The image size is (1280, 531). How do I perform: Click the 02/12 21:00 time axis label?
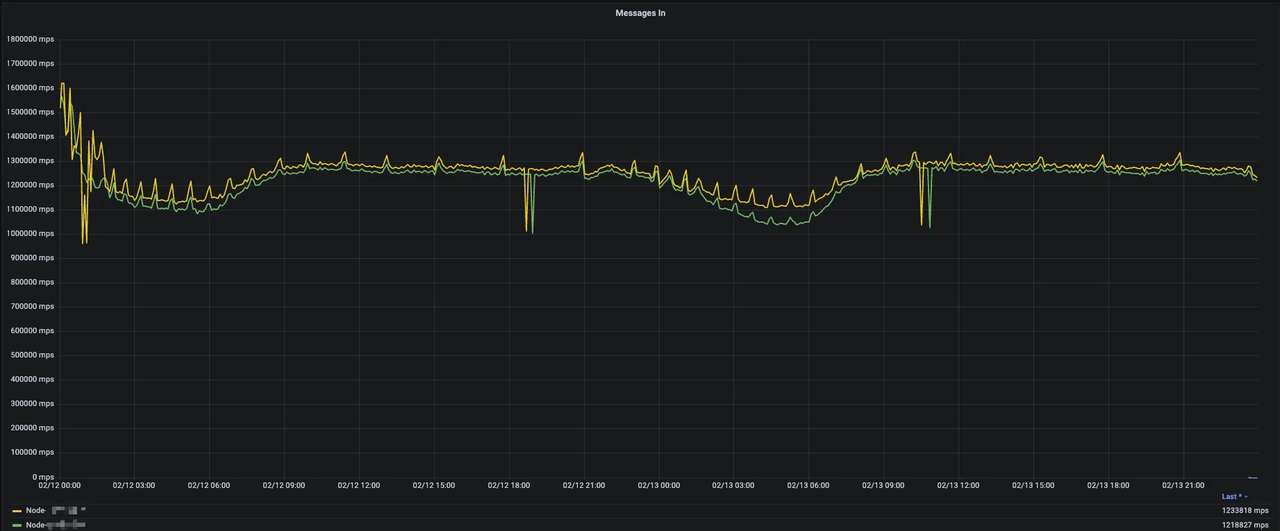[584, 485]
